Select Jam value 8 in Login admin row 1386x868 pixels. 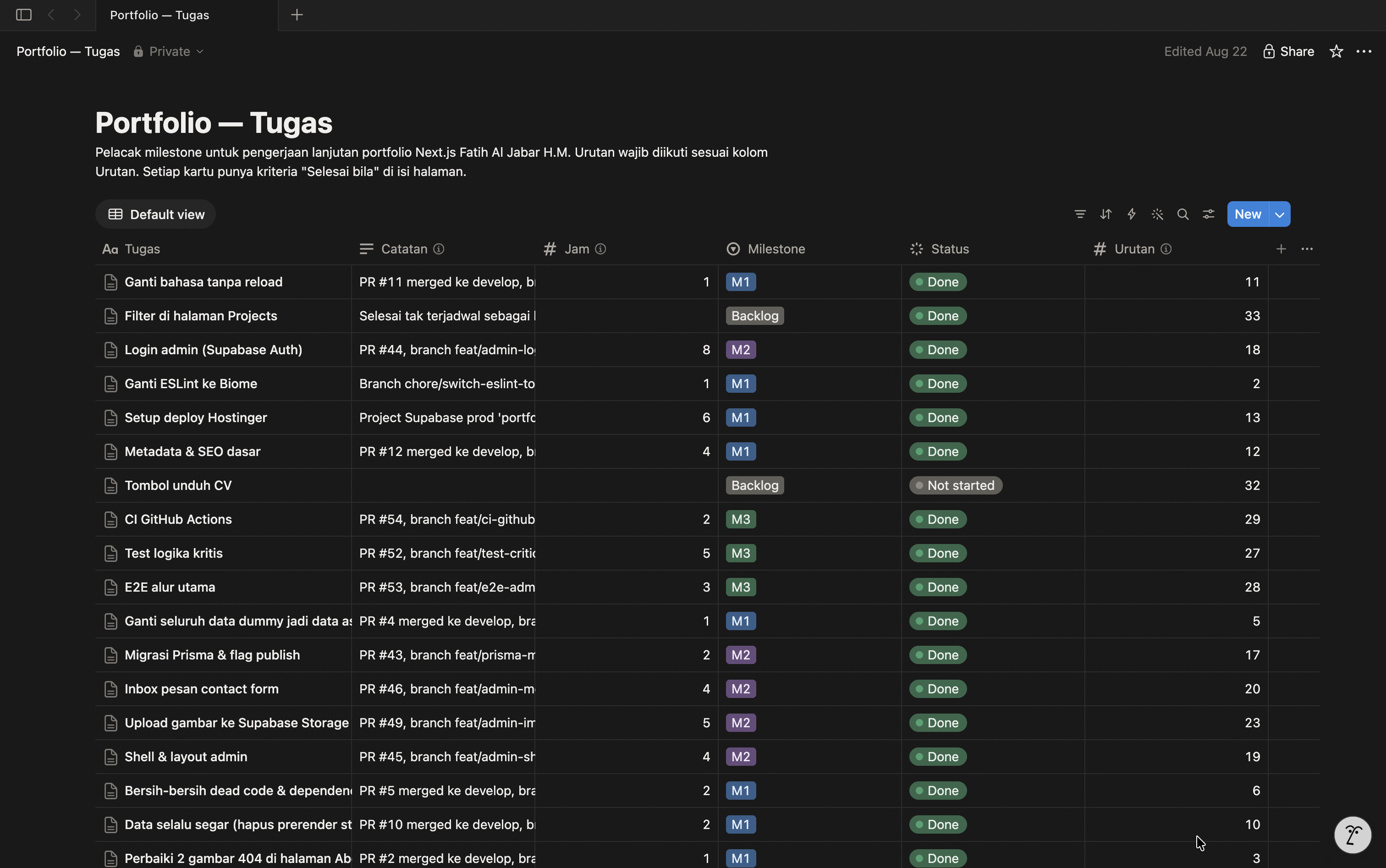click(x=706, y=350)
